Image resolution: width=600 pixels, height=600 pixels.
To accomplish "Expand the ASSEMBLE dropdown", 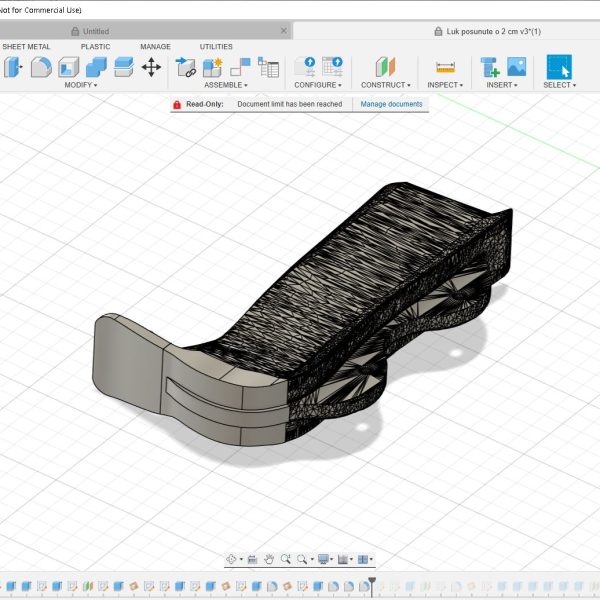I will [x=225, y=85].
